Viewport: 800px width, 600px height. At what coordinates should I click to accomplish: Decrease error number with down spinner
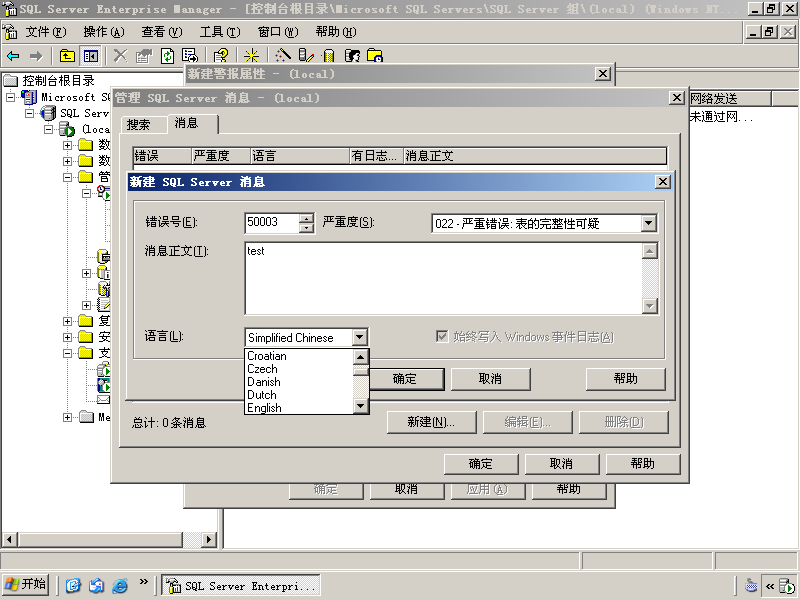click(x=306, y=228)
